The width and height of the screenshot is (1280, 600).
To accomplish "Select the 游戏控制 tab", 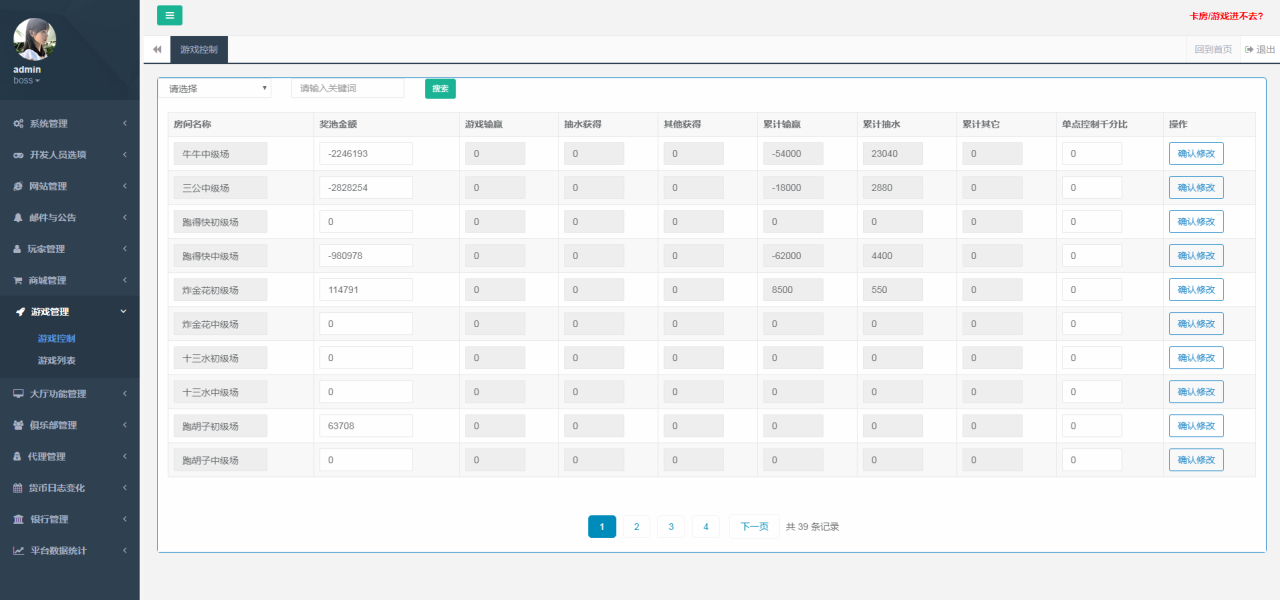I will point(198,49).
